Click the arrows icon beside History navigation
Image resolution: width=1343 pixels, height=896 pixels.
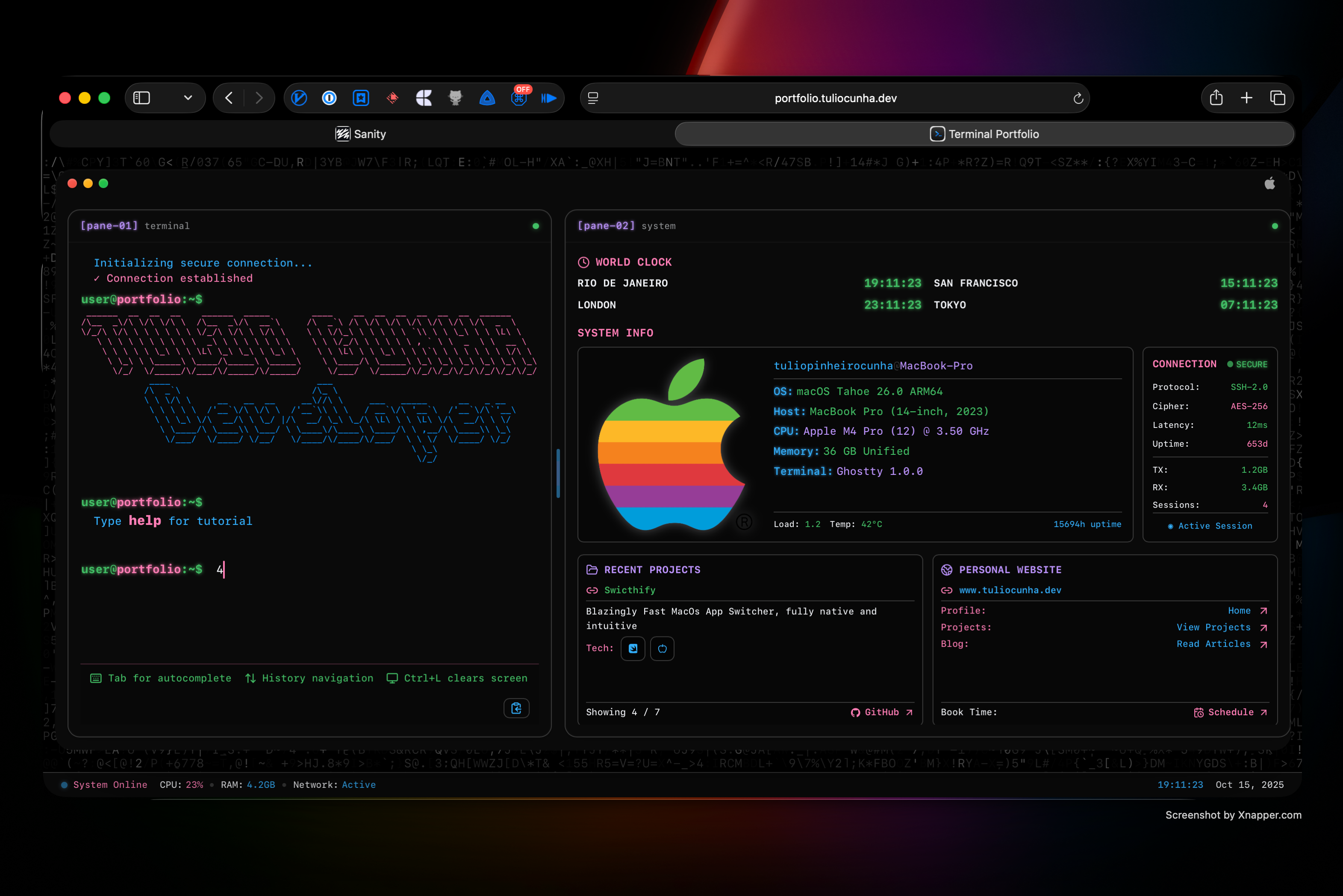[x=250, y=678]
